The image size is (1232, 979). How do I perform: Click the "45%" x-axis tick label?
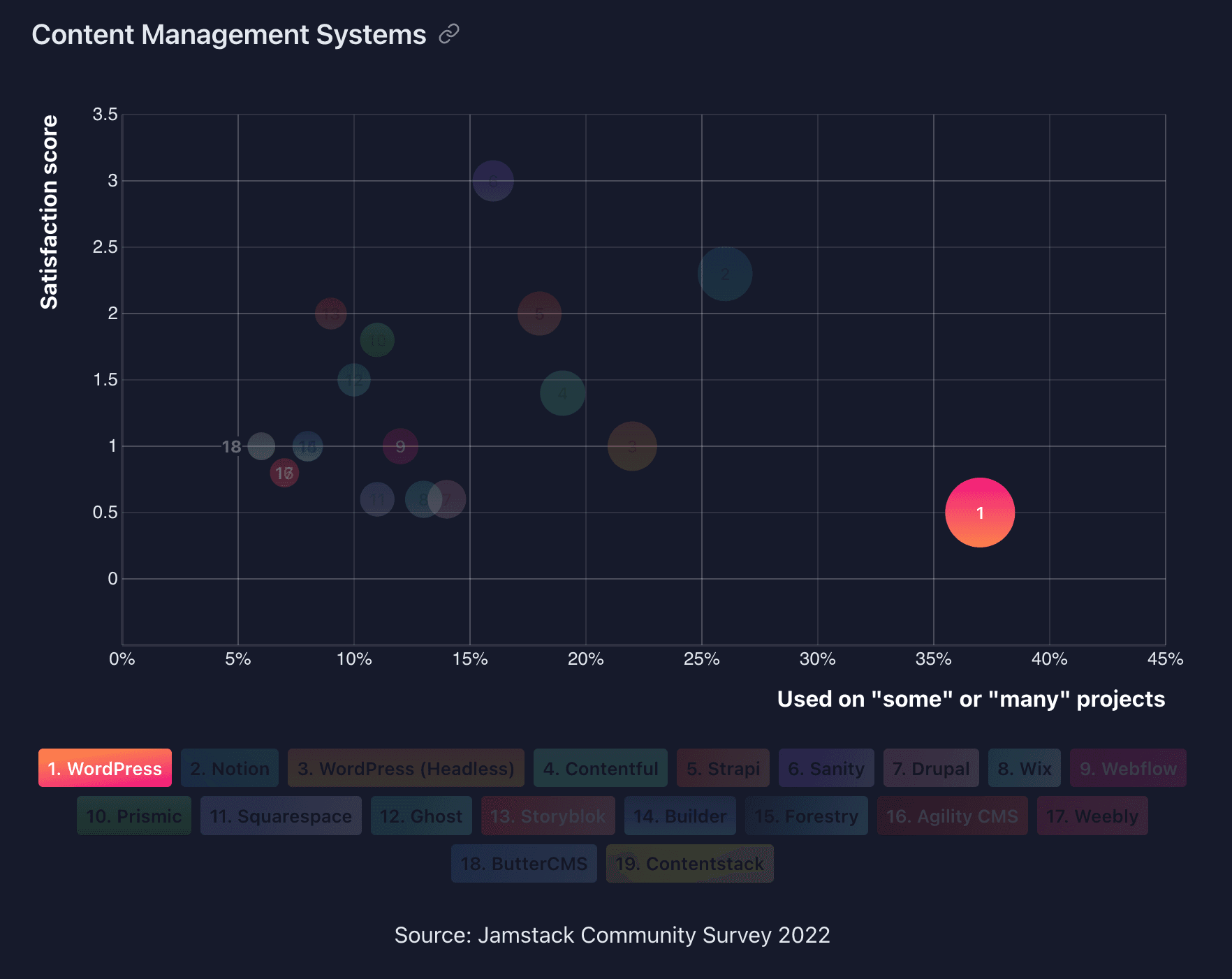tap(1166, 659)
